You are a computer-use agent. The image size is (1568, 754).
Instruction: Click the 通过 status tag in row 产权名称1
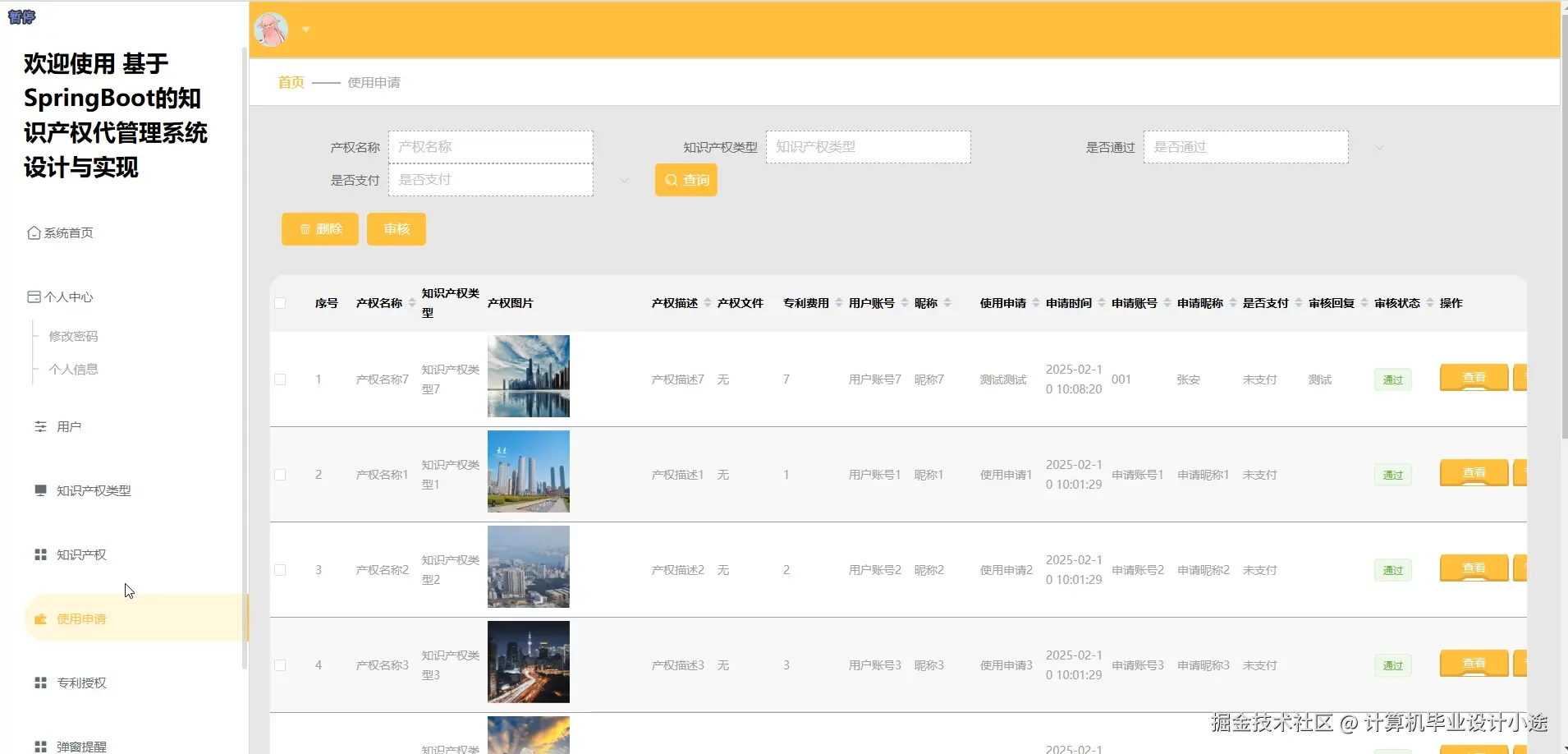point(1393,475)
